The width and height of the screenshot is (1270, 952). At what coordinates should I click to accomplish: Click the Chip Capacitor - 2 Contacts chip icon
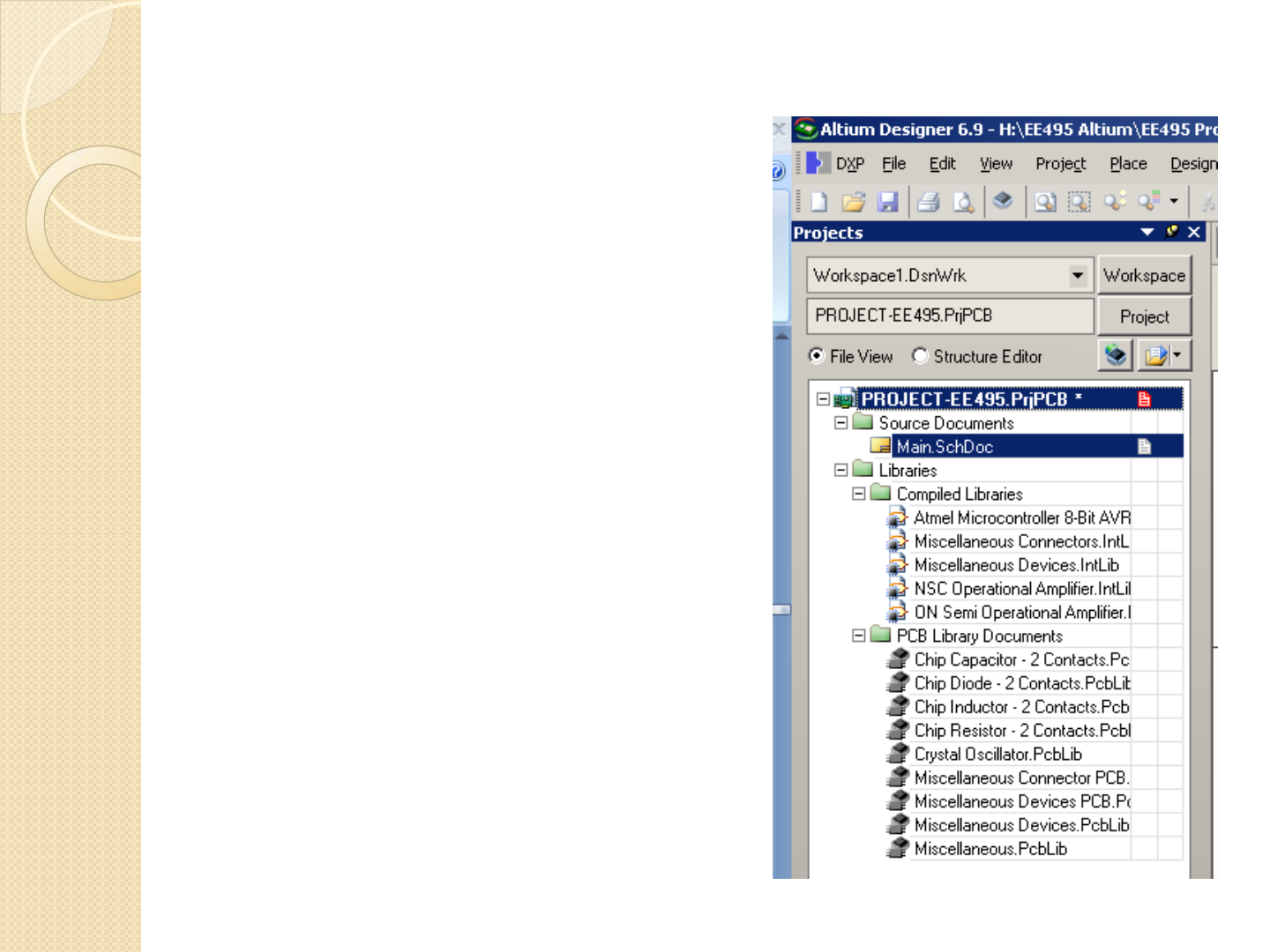898,659
